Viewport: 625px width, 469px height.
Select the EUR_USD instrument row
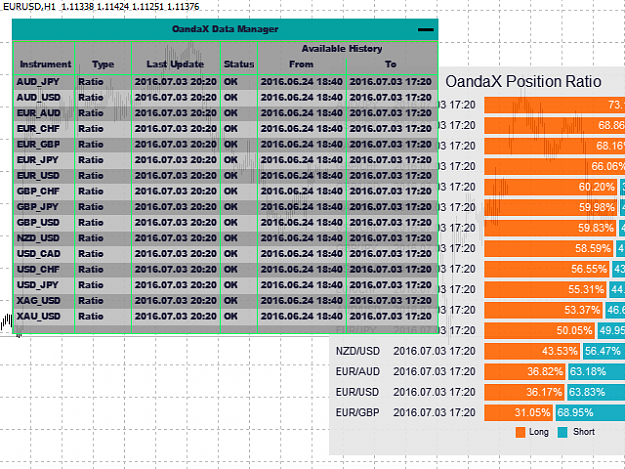tap(225, 176)
